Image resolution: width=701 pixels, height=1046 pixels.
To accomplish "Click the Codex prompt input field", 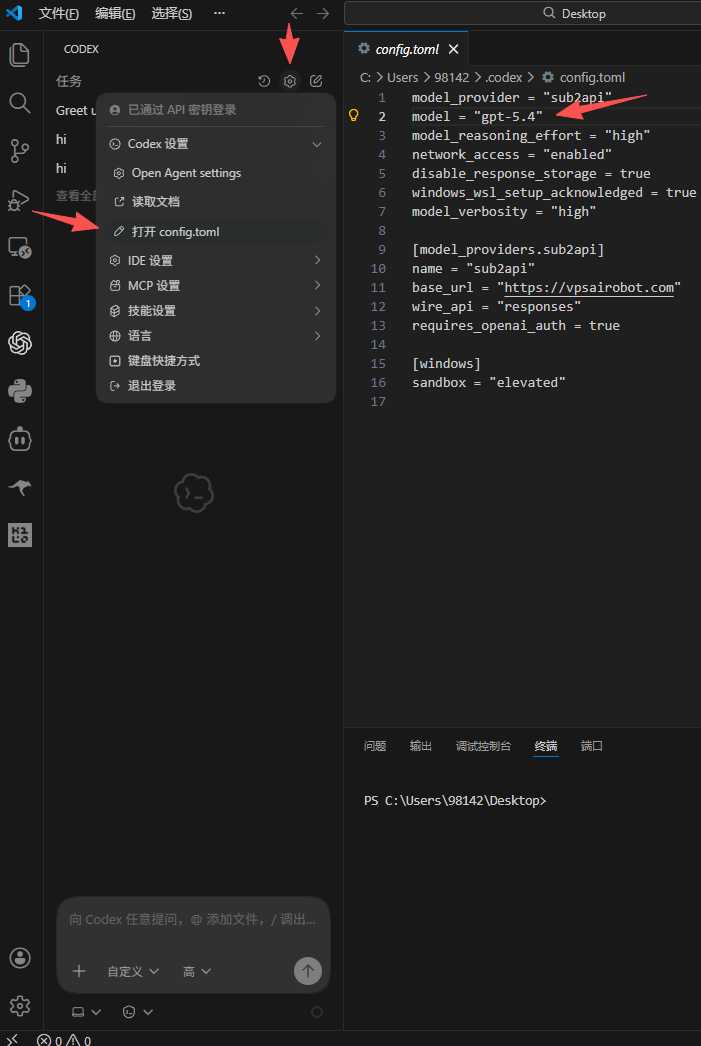I will [x=193, y=920].
